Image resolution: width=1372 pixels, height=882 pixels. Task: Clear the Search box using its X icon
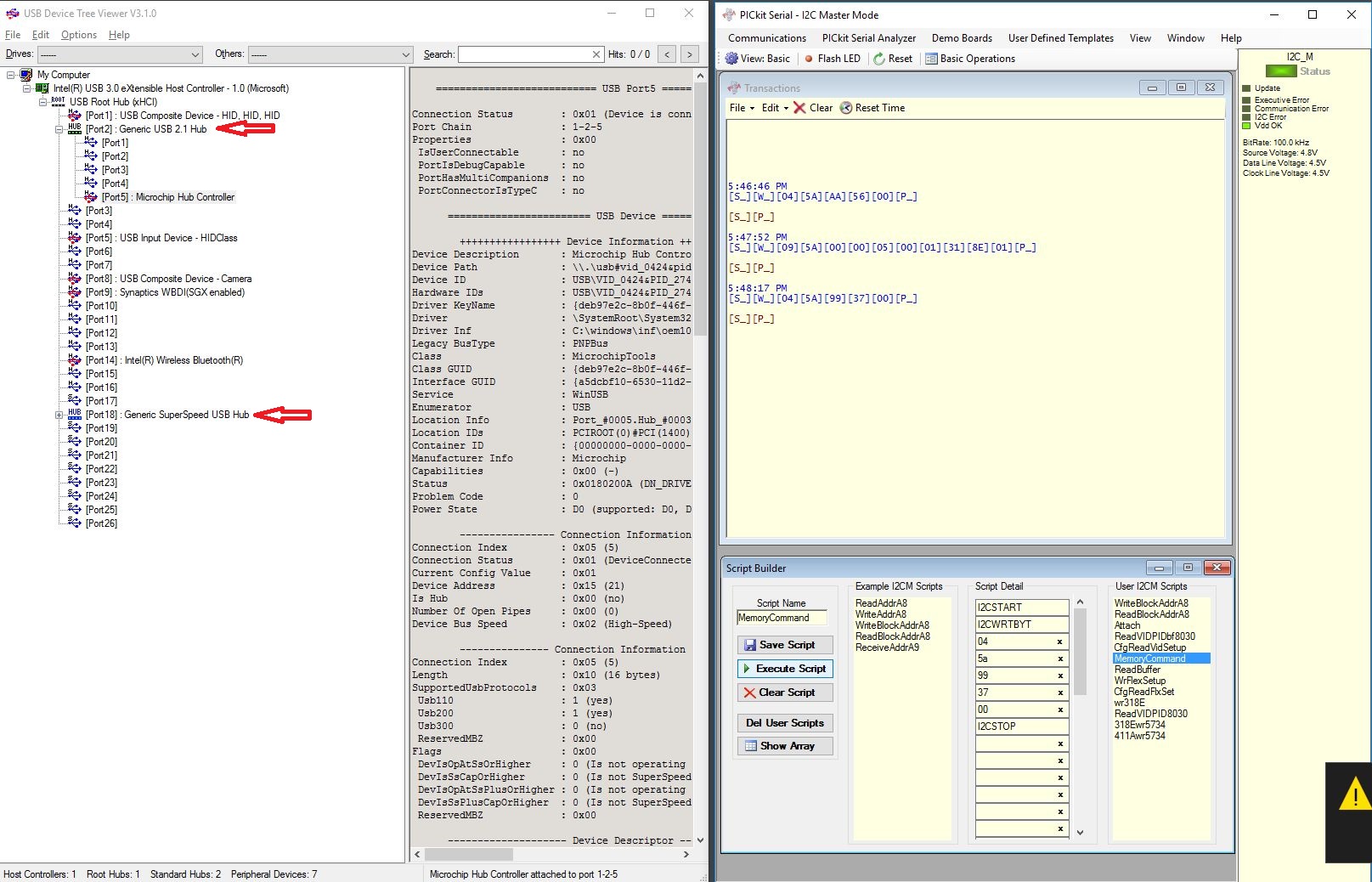[x=596, y=54]
